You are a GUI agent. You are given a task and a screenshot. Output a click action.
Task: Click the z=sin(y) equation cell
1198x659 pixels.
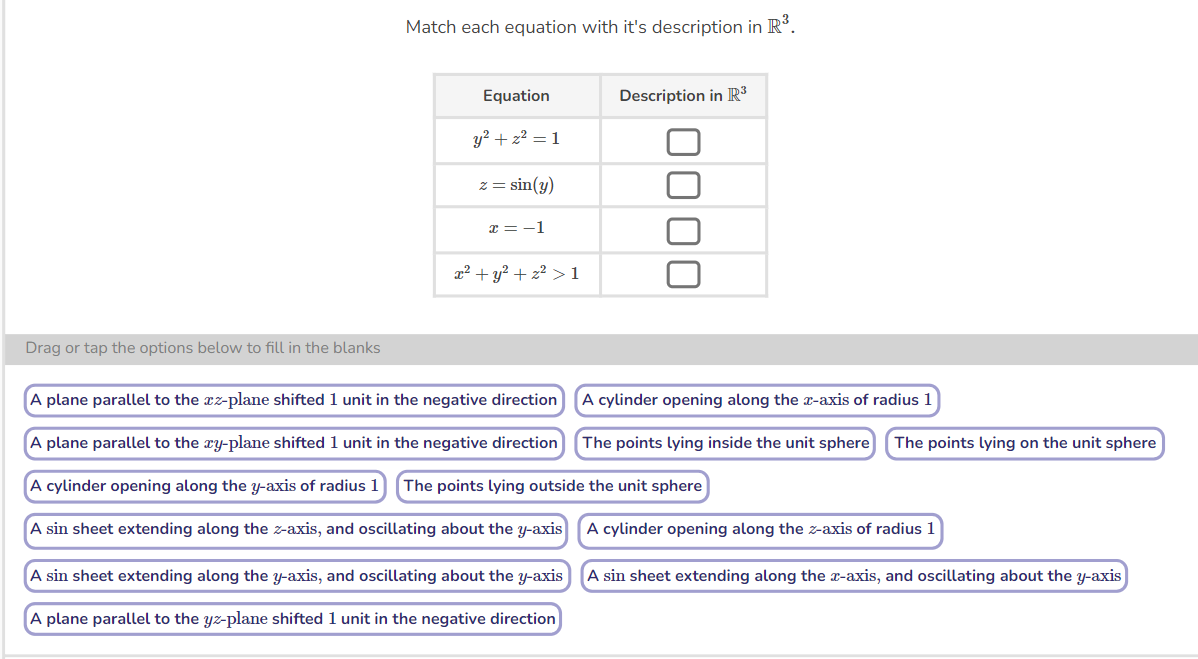(x=516, y=185)
